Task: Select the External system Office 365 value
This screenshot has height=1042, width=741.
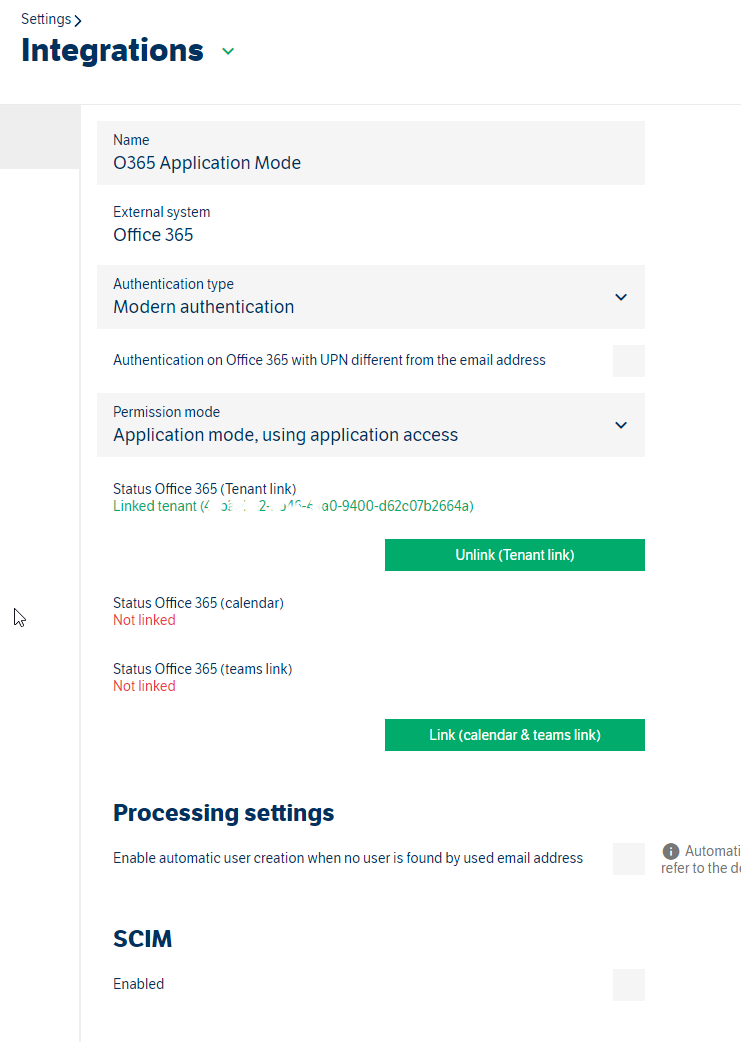Action: pyautogui.click(x=153, y=235)
